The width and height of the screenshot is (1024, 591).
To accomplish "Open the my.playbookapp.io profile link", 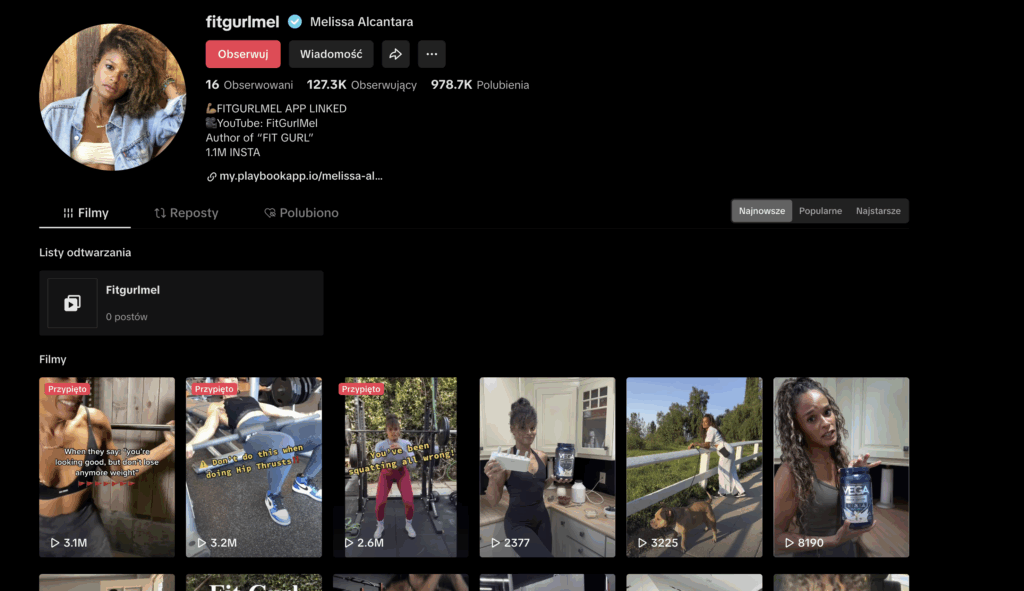I will click(301, 176).
